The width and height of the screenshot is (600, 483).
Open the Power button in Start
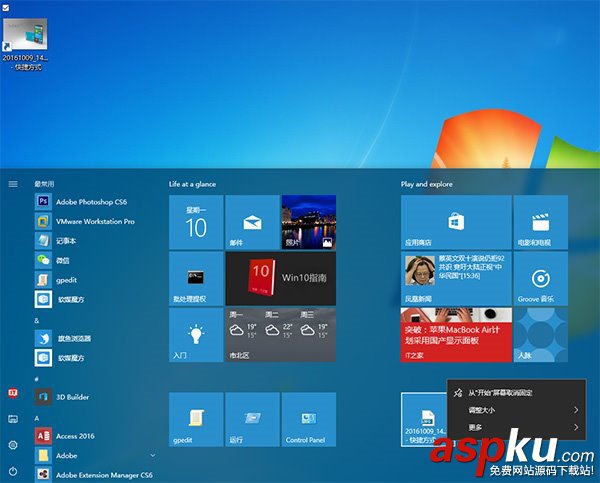tap(13, 471)
